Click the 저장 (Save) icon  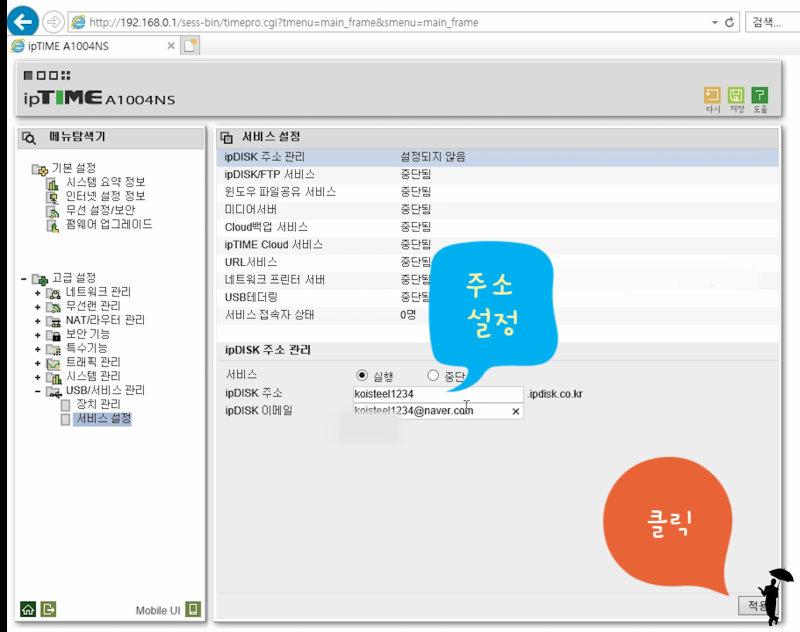pos(735,95)
